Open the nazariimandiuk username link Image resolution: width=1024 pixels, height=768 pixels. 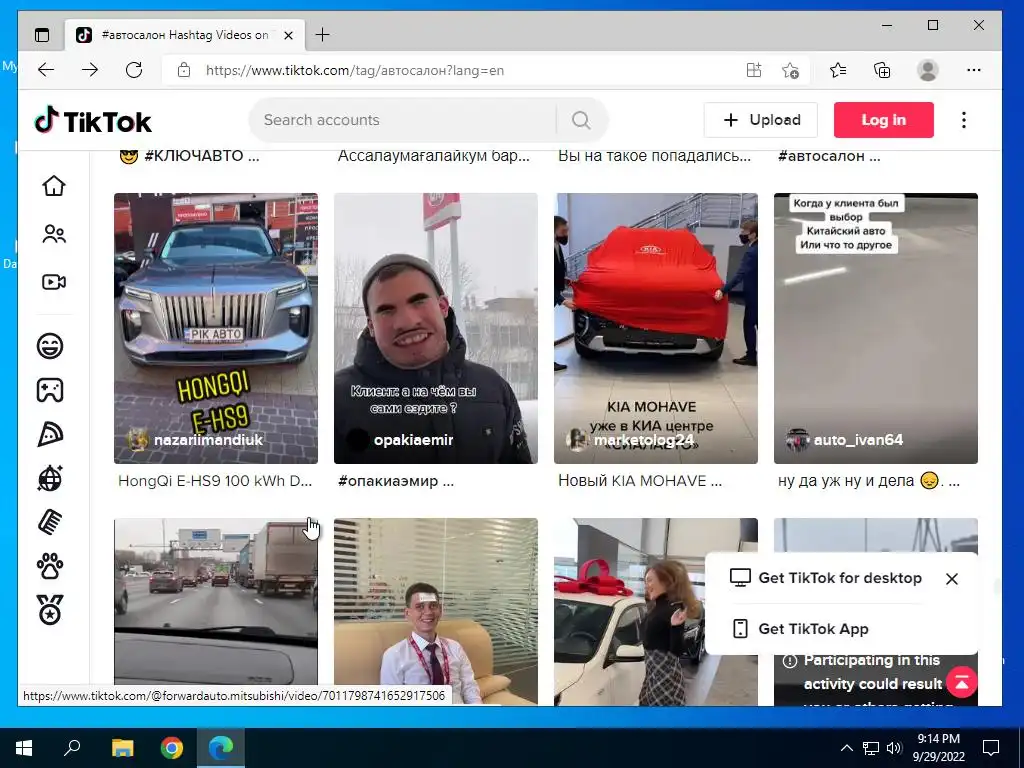click(208, 440)
